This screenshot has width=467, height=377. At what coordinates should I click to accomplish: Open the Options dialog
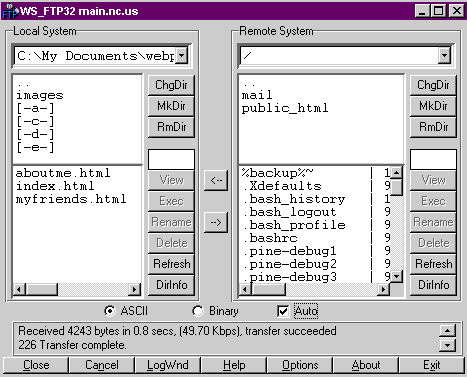(300, 365)
